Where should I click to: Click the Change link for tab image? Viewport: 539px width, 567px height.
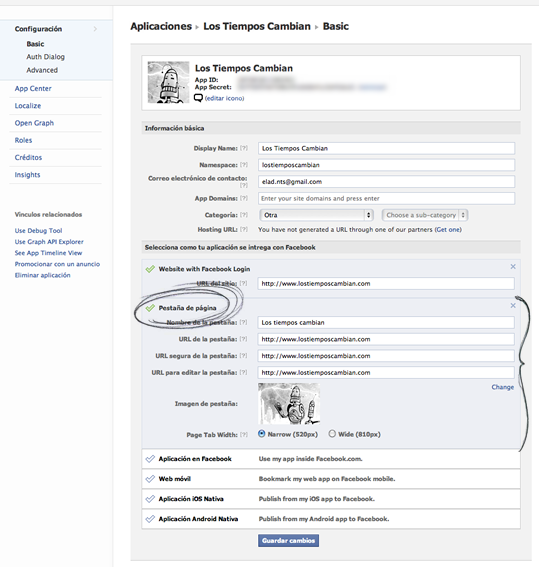click(x=502, y=387)
